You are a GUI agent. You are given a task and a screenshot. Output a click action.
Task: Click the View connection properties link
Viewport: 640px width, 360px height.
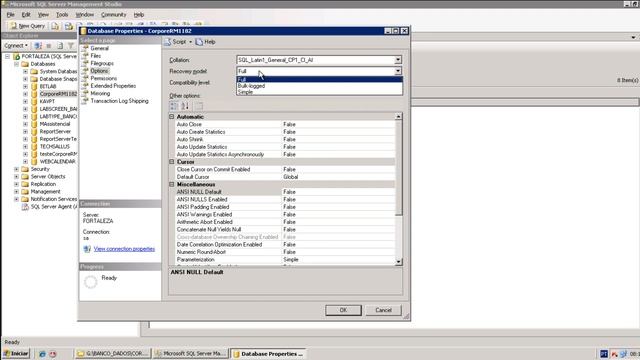point(124,249)
